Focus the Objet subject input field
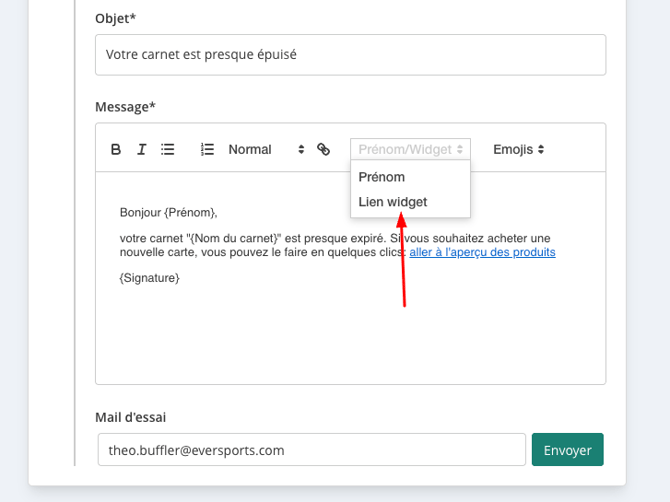The image size is (670, 502). coord(350,55)
